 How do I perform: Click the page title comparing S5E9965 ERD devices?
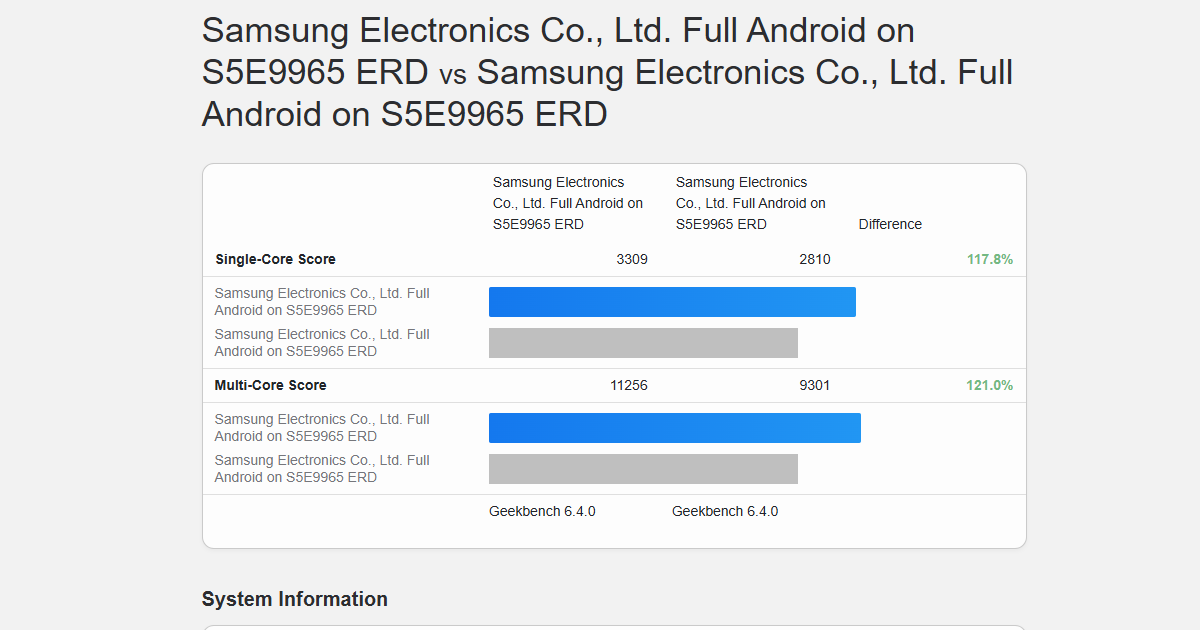pyautogui.click(x=607, y=72)
